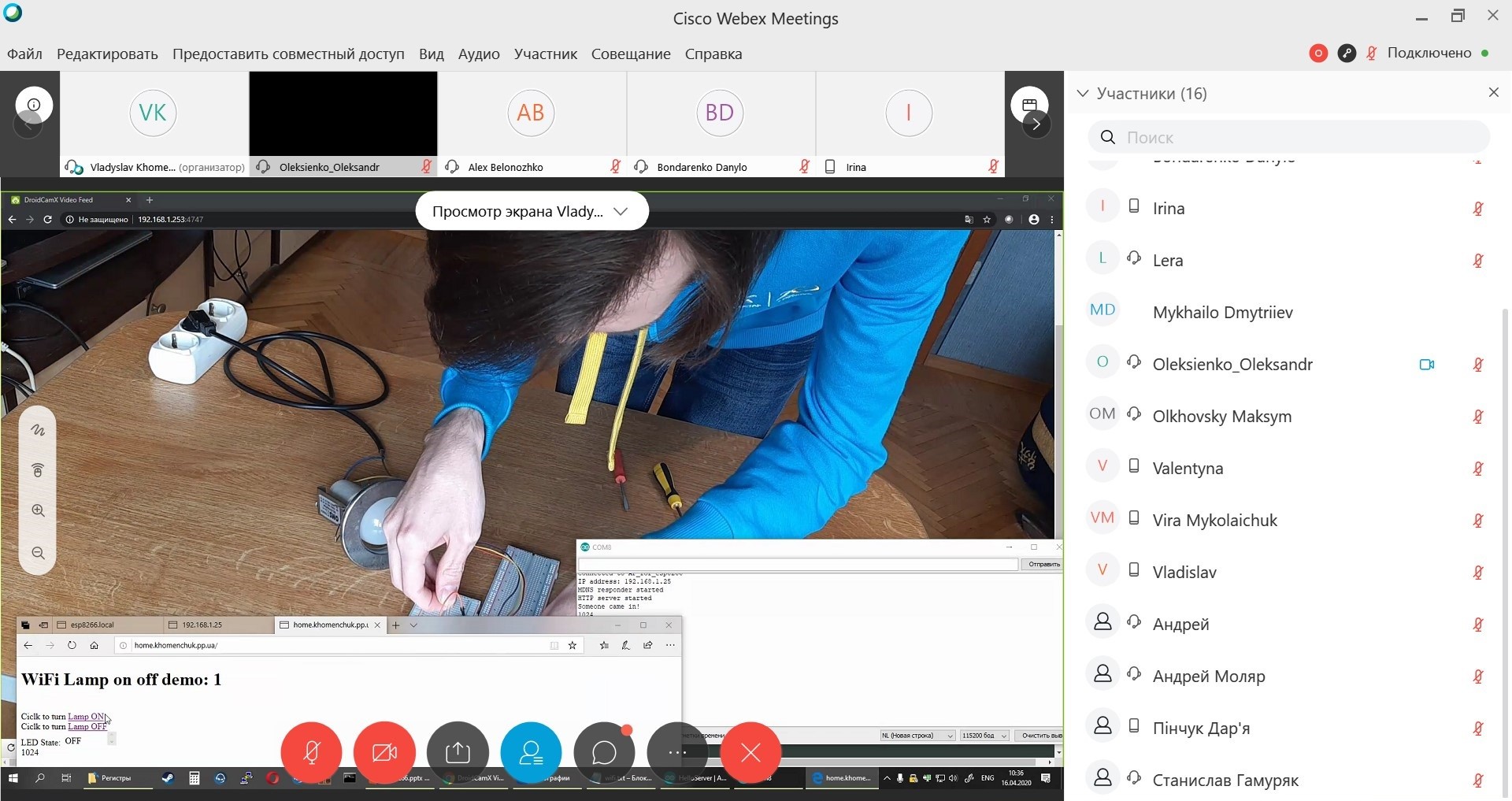The image size is (1512, 801).
Task: Open chat panel button
Action: click(604, 752)
